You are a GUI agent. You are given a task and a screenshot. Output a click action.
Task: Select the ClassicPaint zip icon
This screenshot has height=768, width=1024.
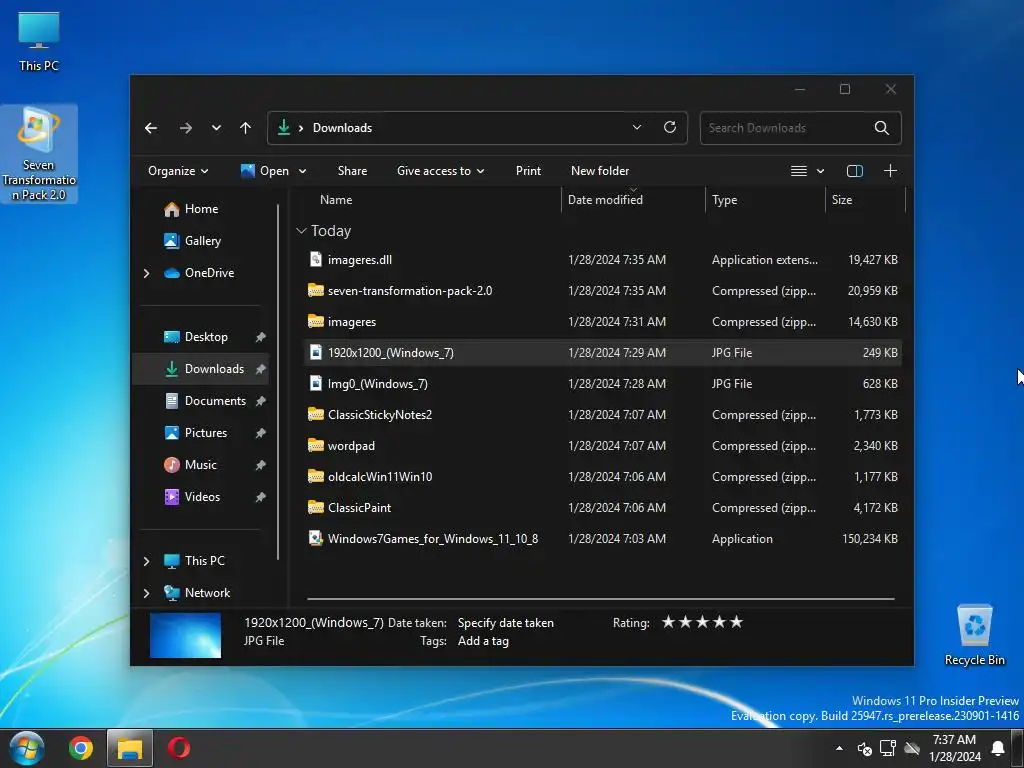click(315, 507)
